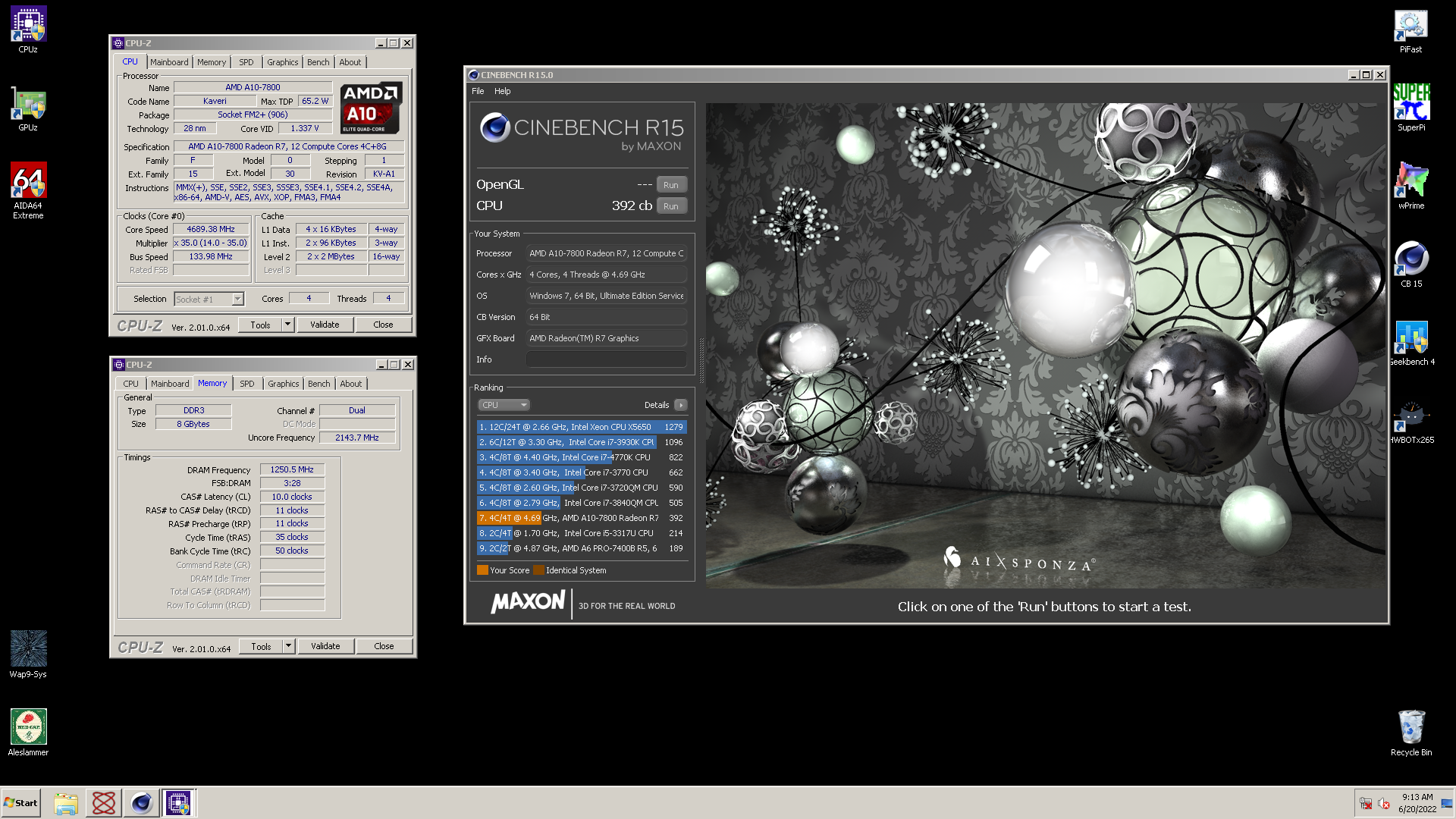
Task: Open the GPUz desktop shortcut
Action: point(28,110)
